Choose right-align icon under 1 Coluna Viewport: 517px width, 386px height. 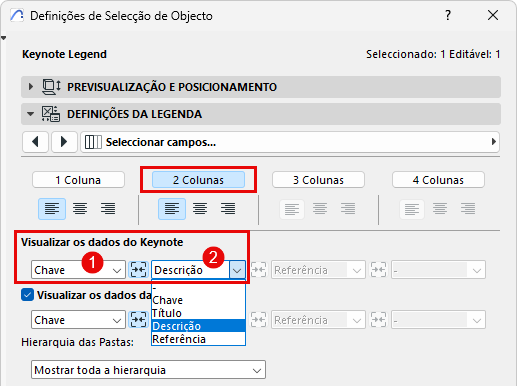[108, 209]
